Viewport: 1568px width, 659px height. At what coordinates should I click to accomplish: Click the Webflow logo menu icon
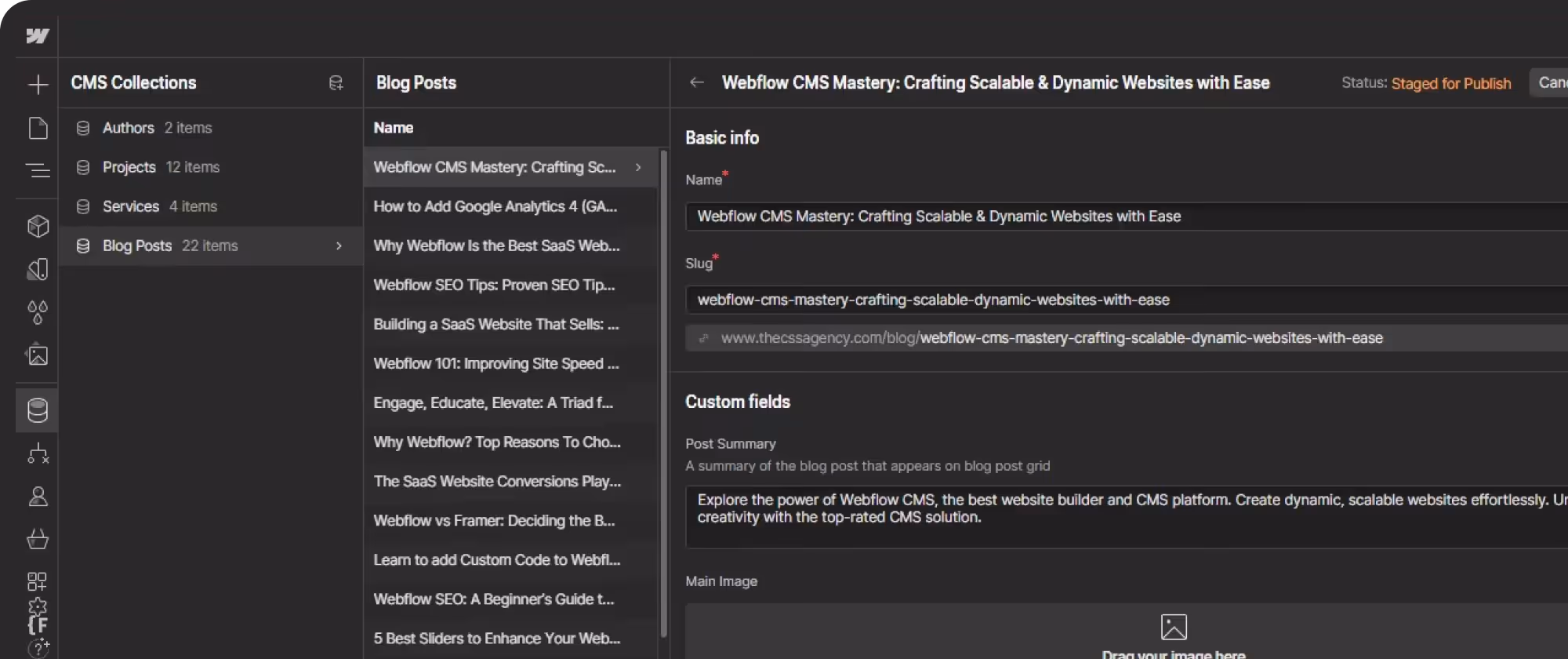(37, 36)
